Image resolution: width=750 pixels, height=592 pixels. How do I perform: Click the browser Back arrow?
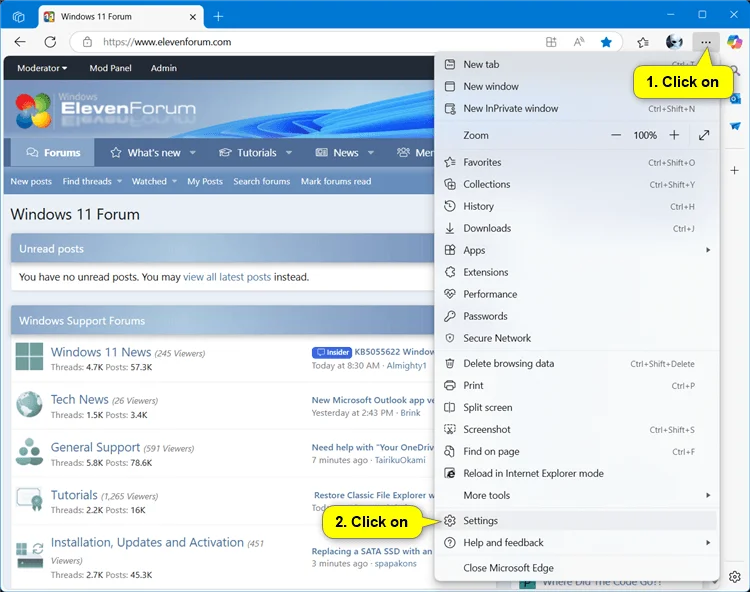[20, 42]
